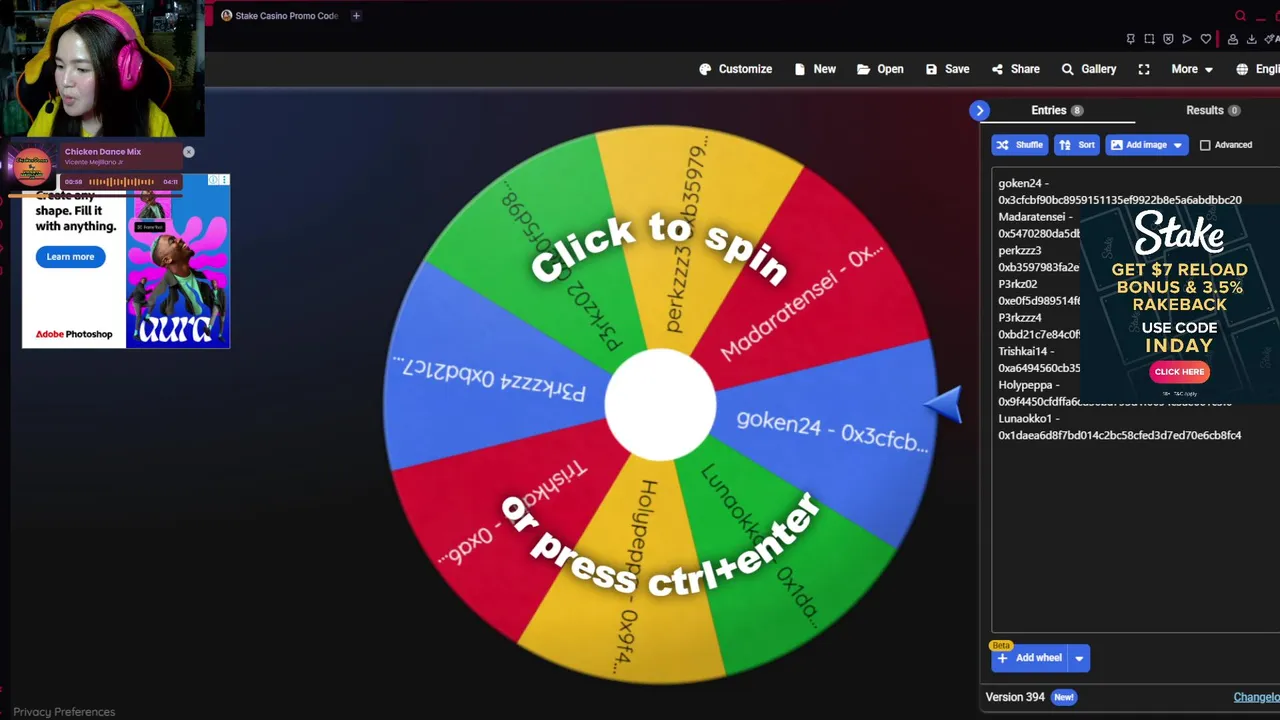Close the Chicken Dance Mix player
This screenshot has height=720, width=1280.
point(188,152)
